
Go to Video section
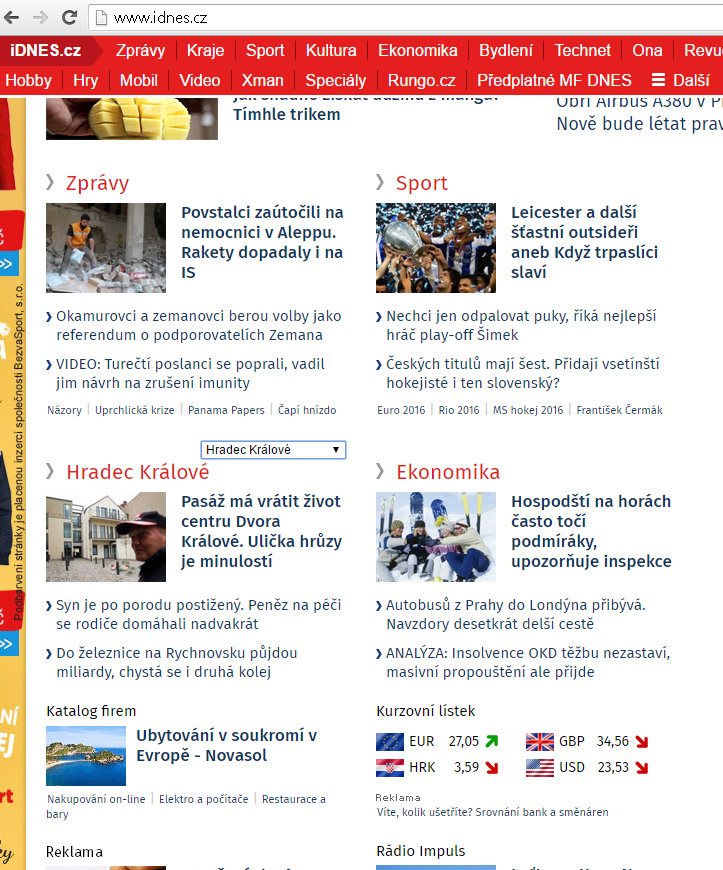click(x=200, y=80)
